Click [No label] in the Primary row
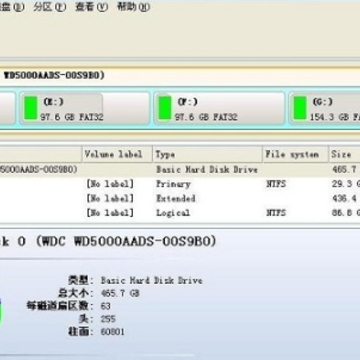360x360 pixels. [x=110, y=184]
